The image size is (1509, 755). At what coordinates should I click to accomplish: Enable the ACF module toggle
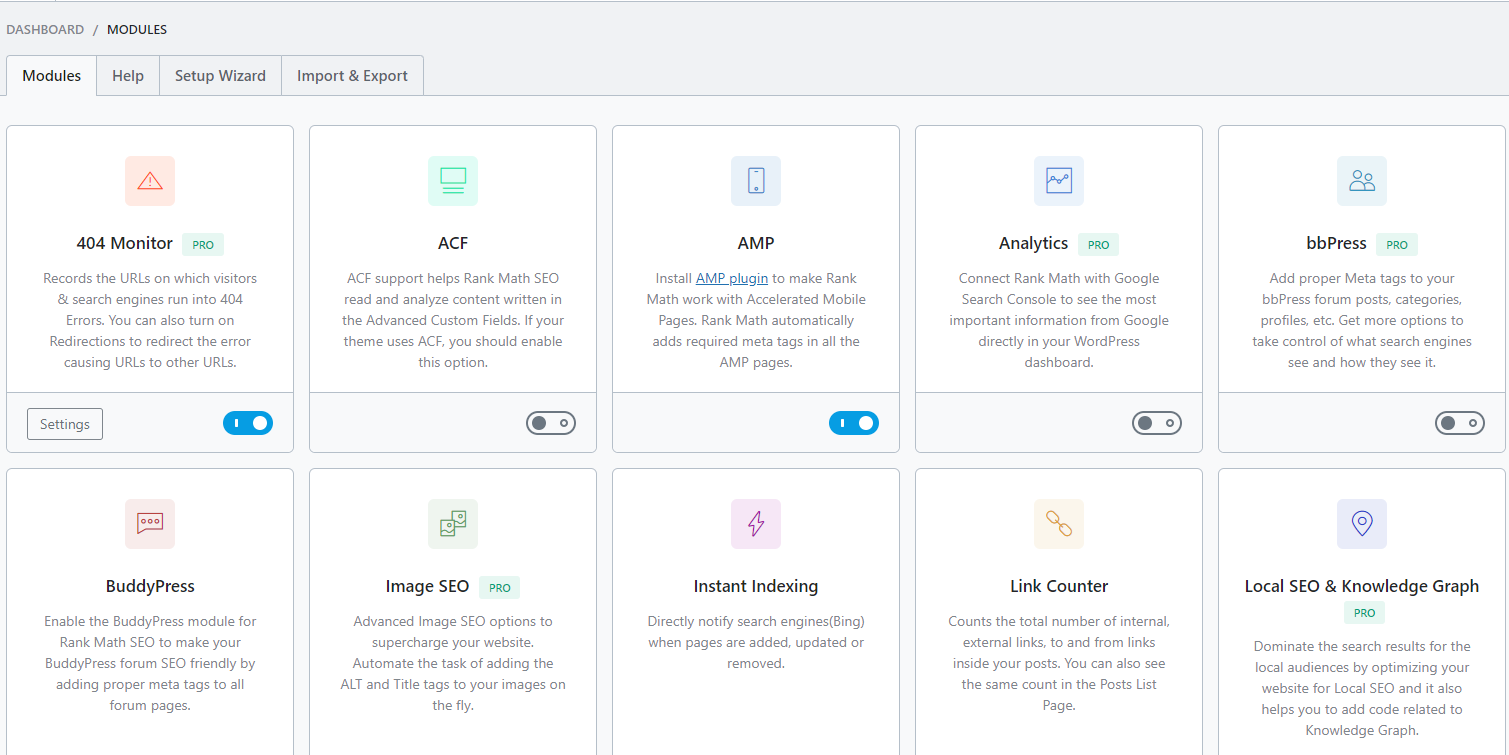click(551, 423)
